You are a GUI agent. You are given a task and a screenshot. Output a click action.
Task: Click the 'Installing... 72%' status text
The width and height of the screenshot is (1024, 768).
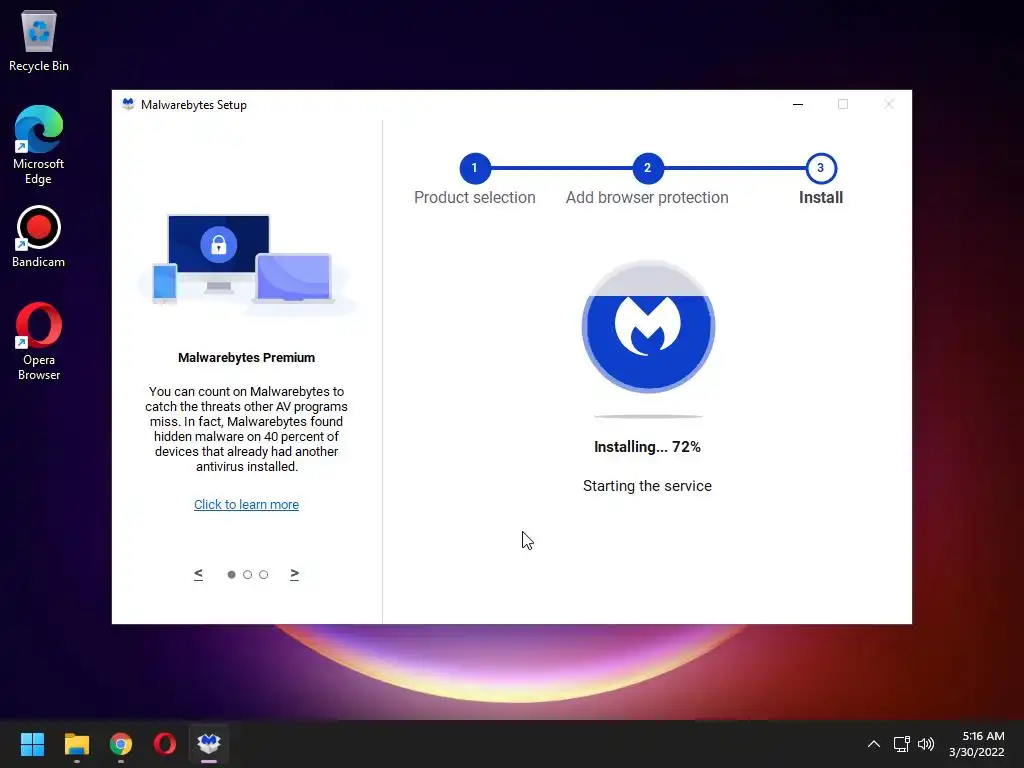[647, 447]
